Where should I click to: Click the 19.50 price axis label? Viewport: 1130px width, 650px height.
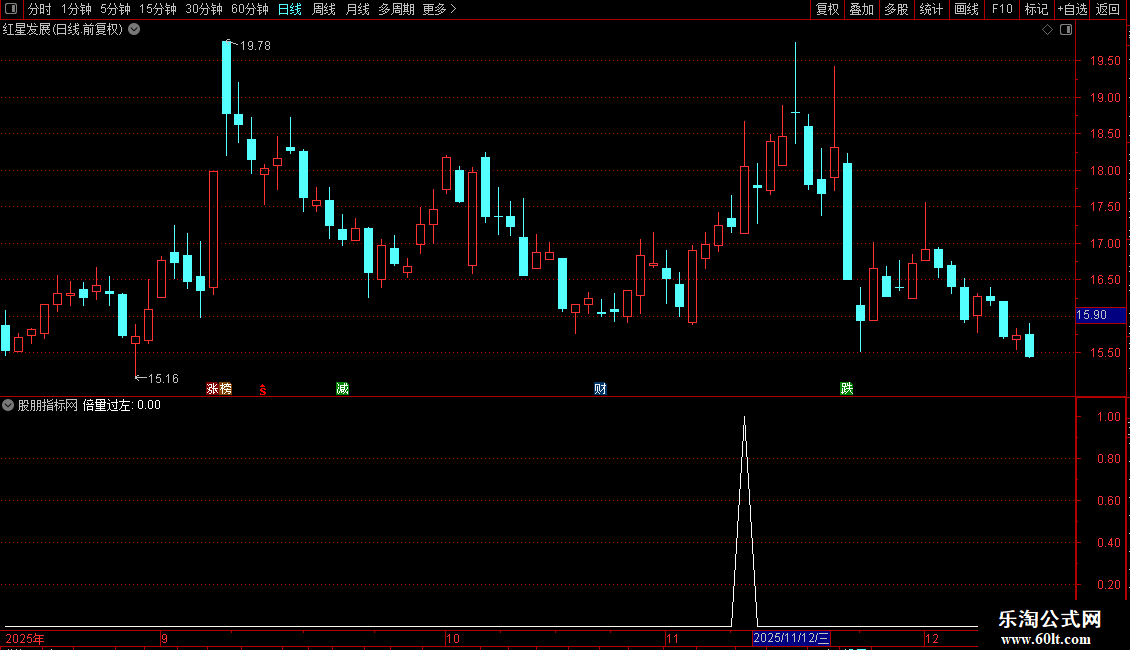1105,61
